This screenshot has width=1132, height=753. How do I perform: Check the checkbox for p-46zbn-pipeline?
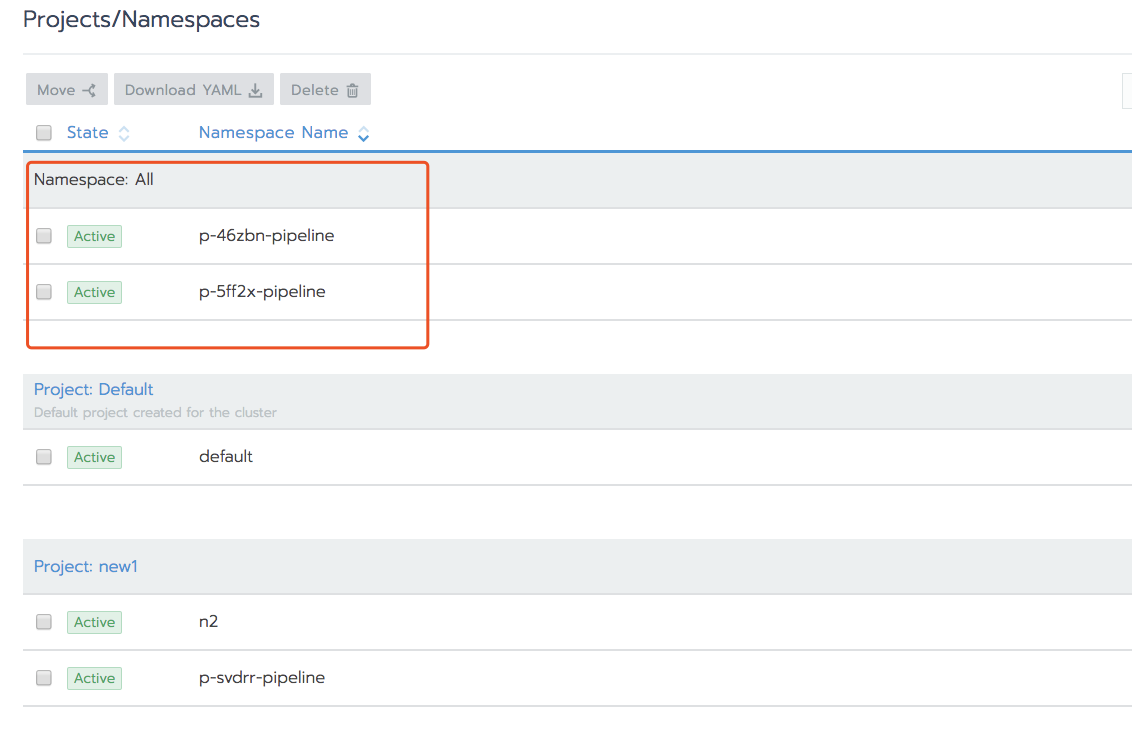pyautogui.click(x=43, y=235)
